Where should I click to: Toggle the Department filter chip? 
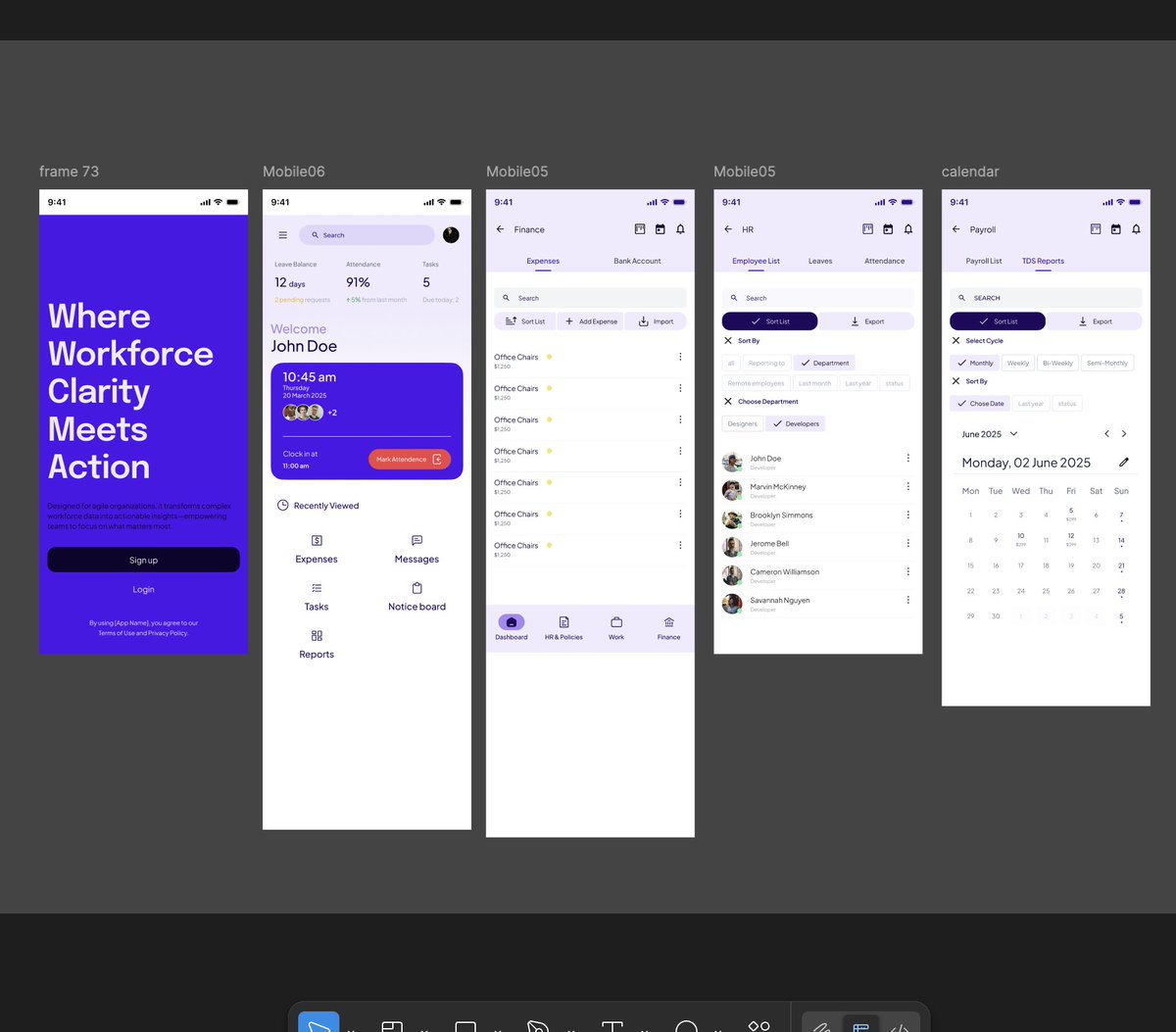824,363
